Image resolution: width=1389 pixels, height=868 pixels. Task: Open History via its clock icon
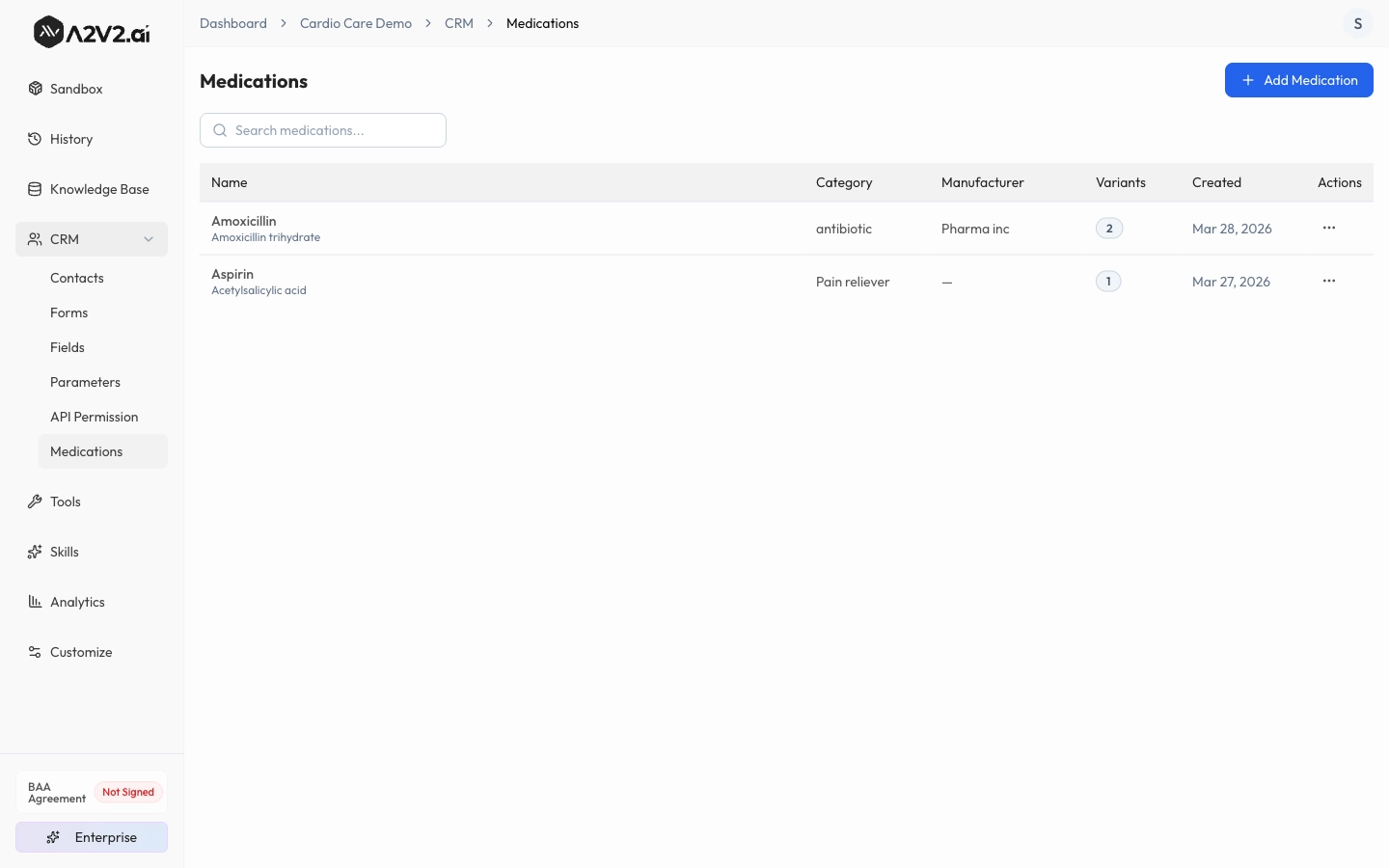[35, 139]
